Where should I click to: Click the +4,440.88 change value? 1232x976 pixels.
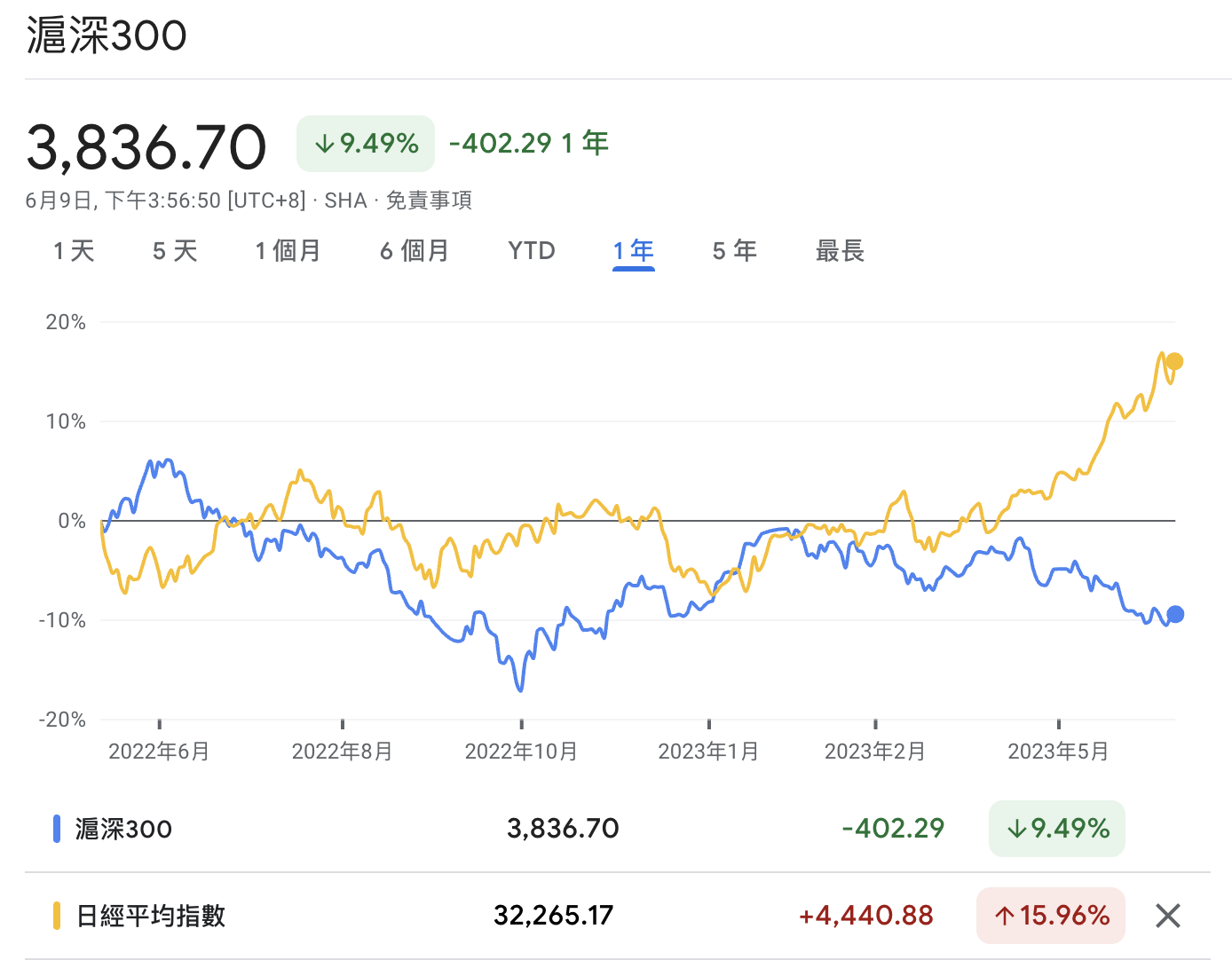click(866, 916)
